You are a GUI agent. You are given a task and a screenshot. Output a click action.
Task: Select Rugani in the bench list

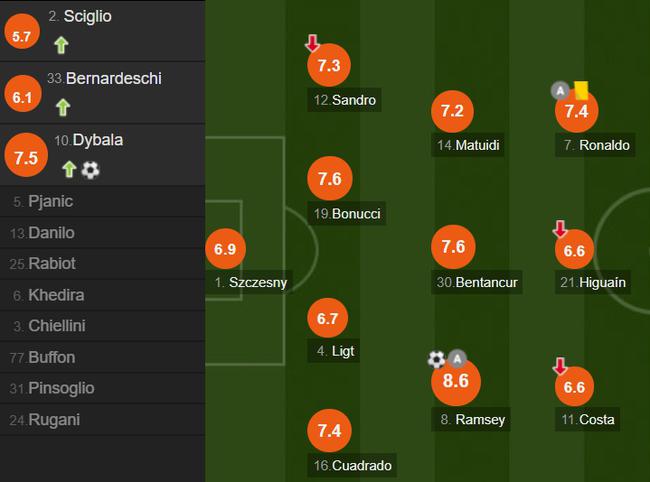(102, 419)
